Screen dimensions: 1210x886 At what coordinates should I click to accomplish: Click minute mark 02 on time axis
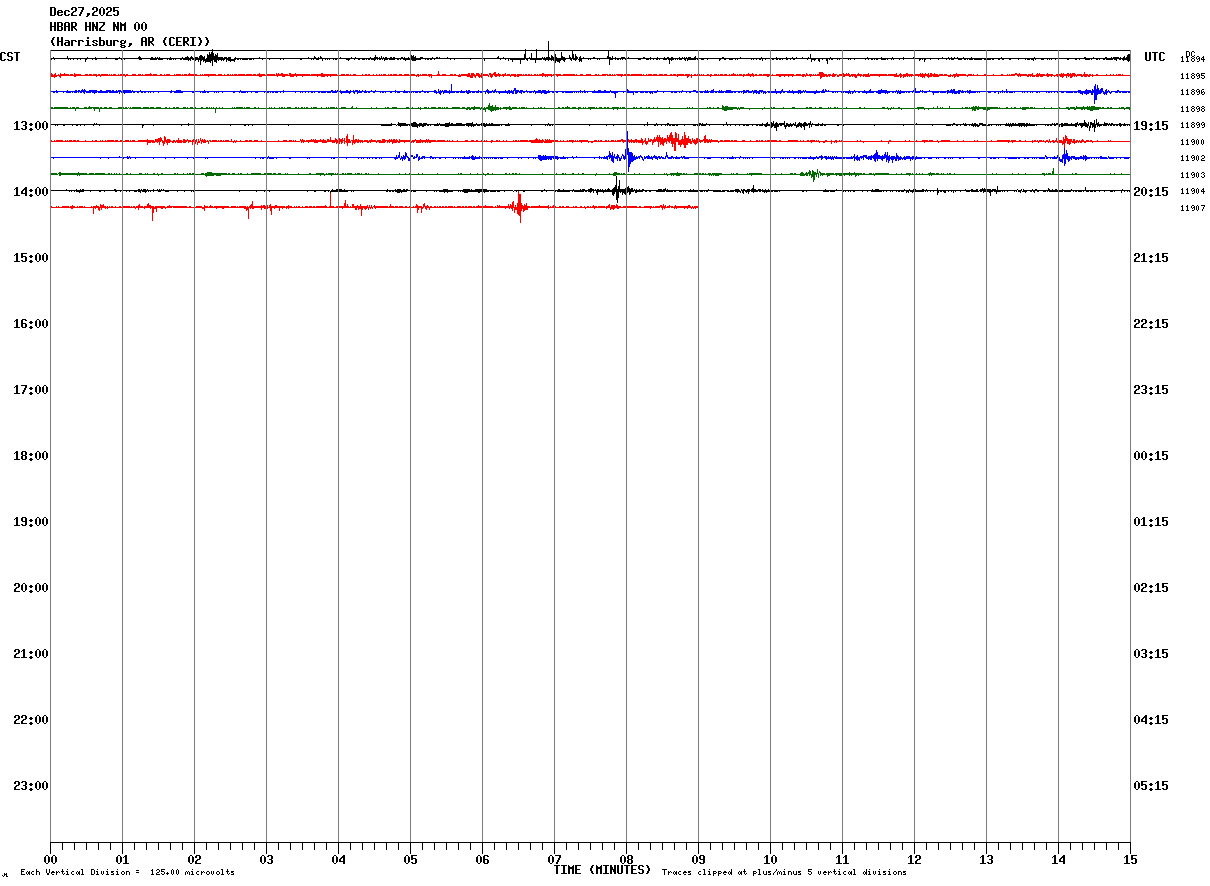194,860
